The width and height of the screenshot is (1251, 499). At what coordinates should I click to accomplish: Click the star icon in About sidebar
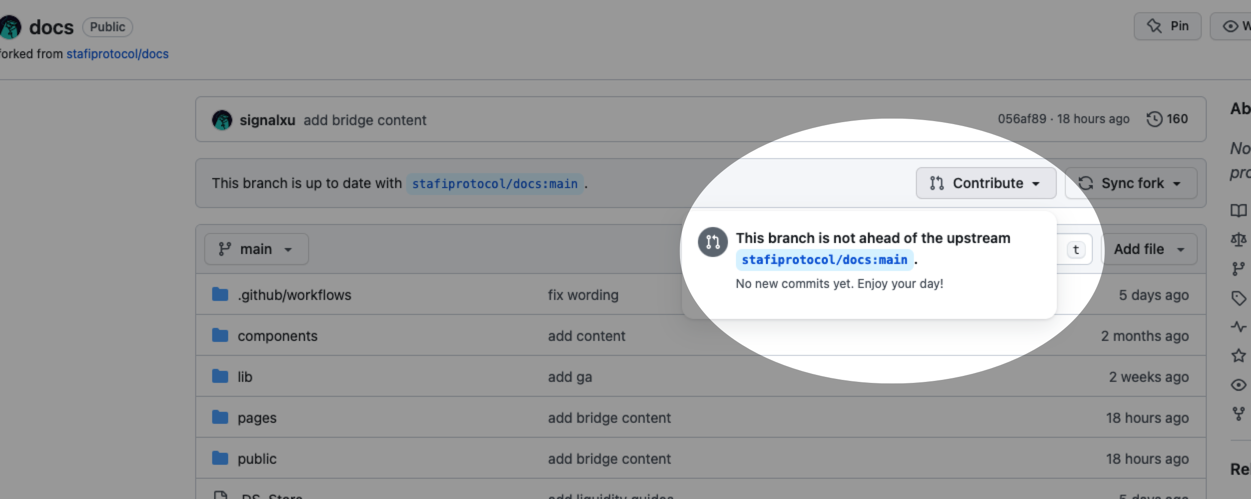1239,356
